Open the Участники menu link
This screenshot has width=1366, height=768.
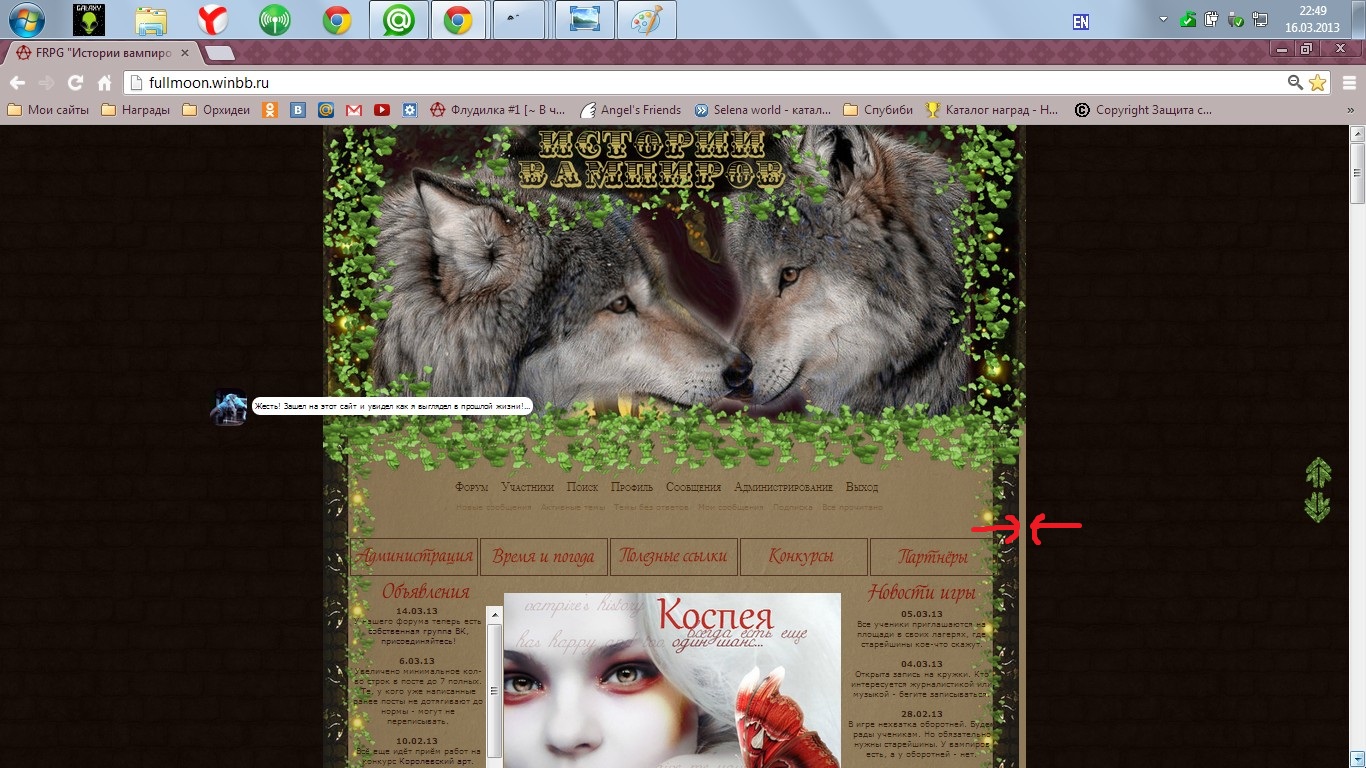coord(527,487)
